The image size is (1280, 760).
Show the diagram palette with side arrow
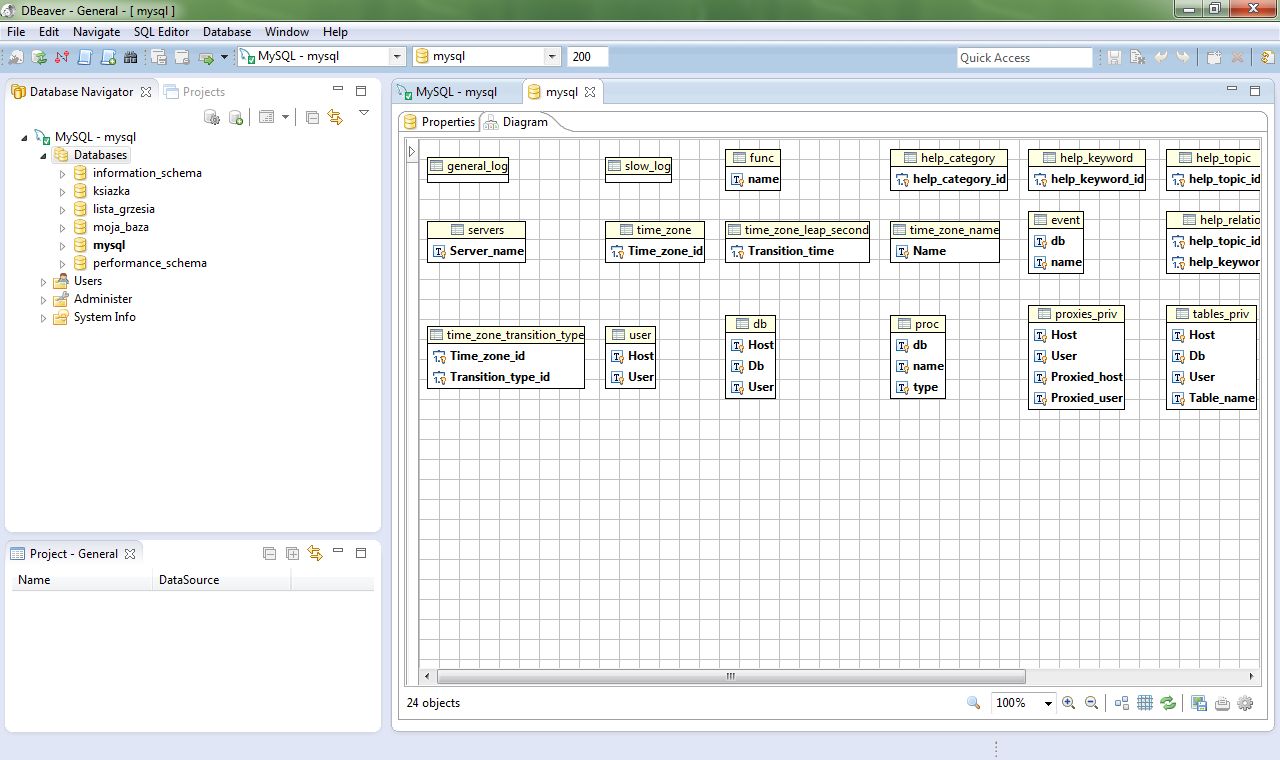point(411,151)
